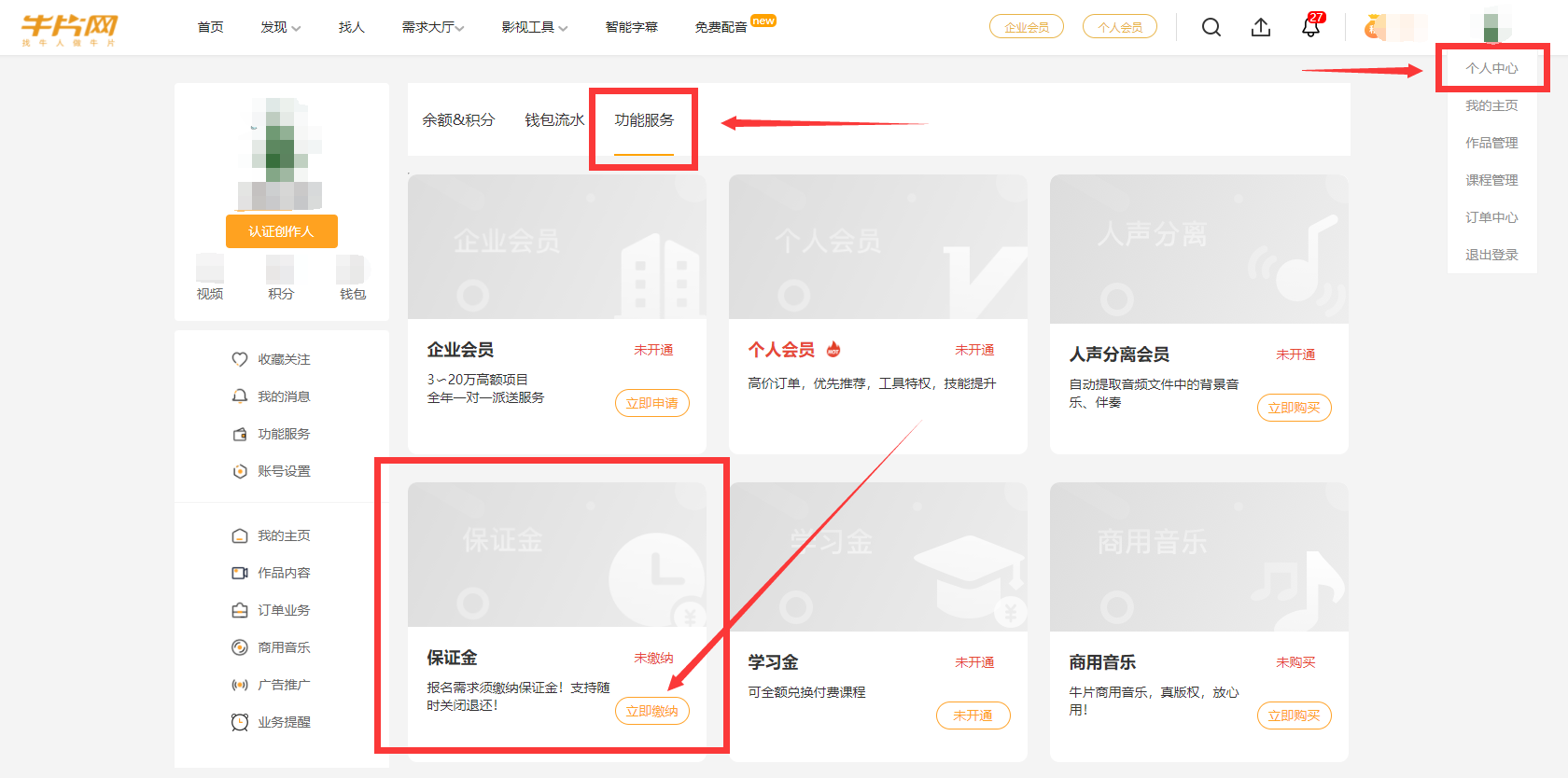Click 立即缴纳 button for 保证金
The image size is (1568, 778).
click(651, 711)
